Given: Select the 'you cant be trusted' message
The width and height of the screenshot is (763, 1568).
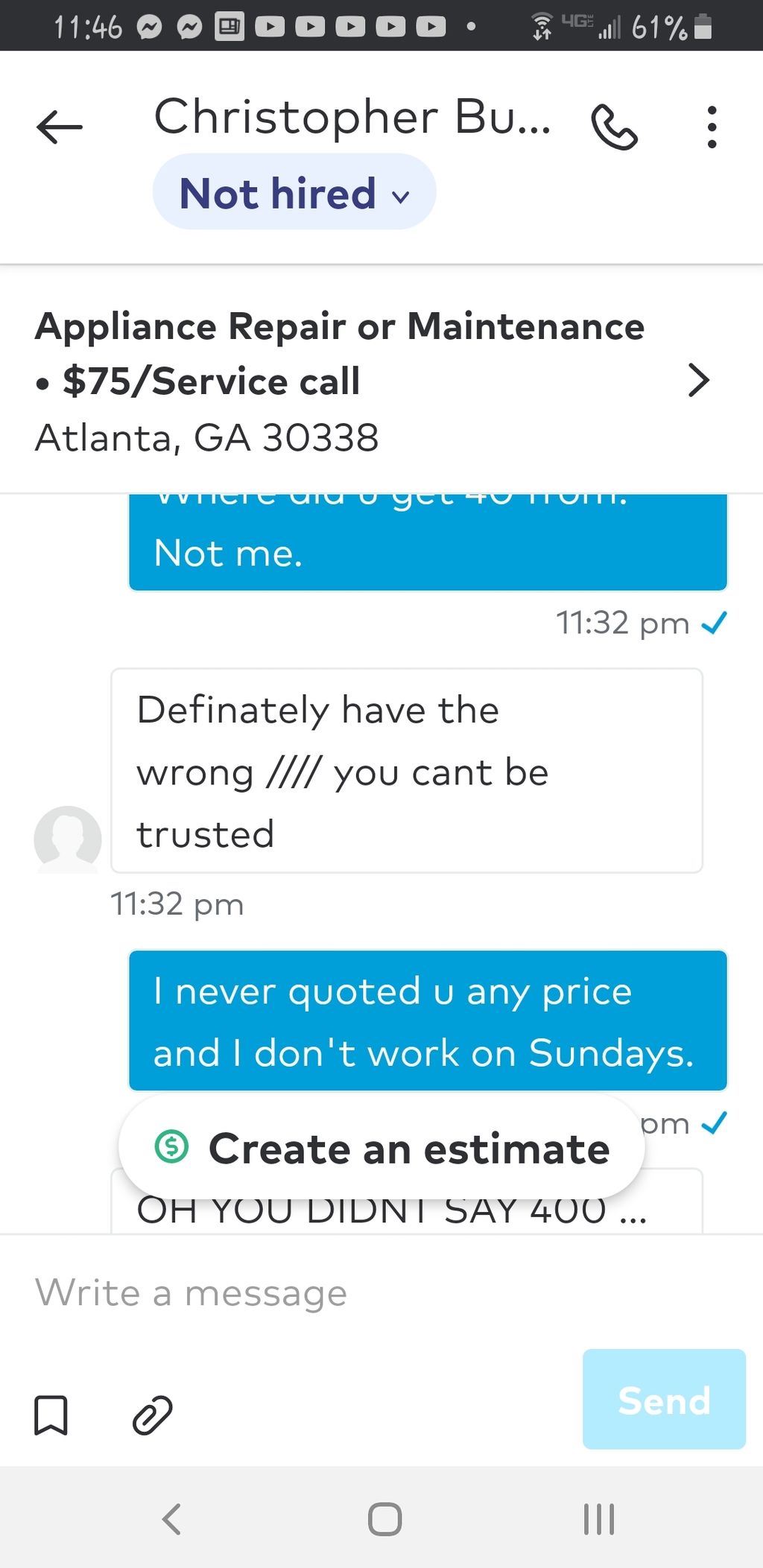Looking at the screenshot, I should (407, 770).
